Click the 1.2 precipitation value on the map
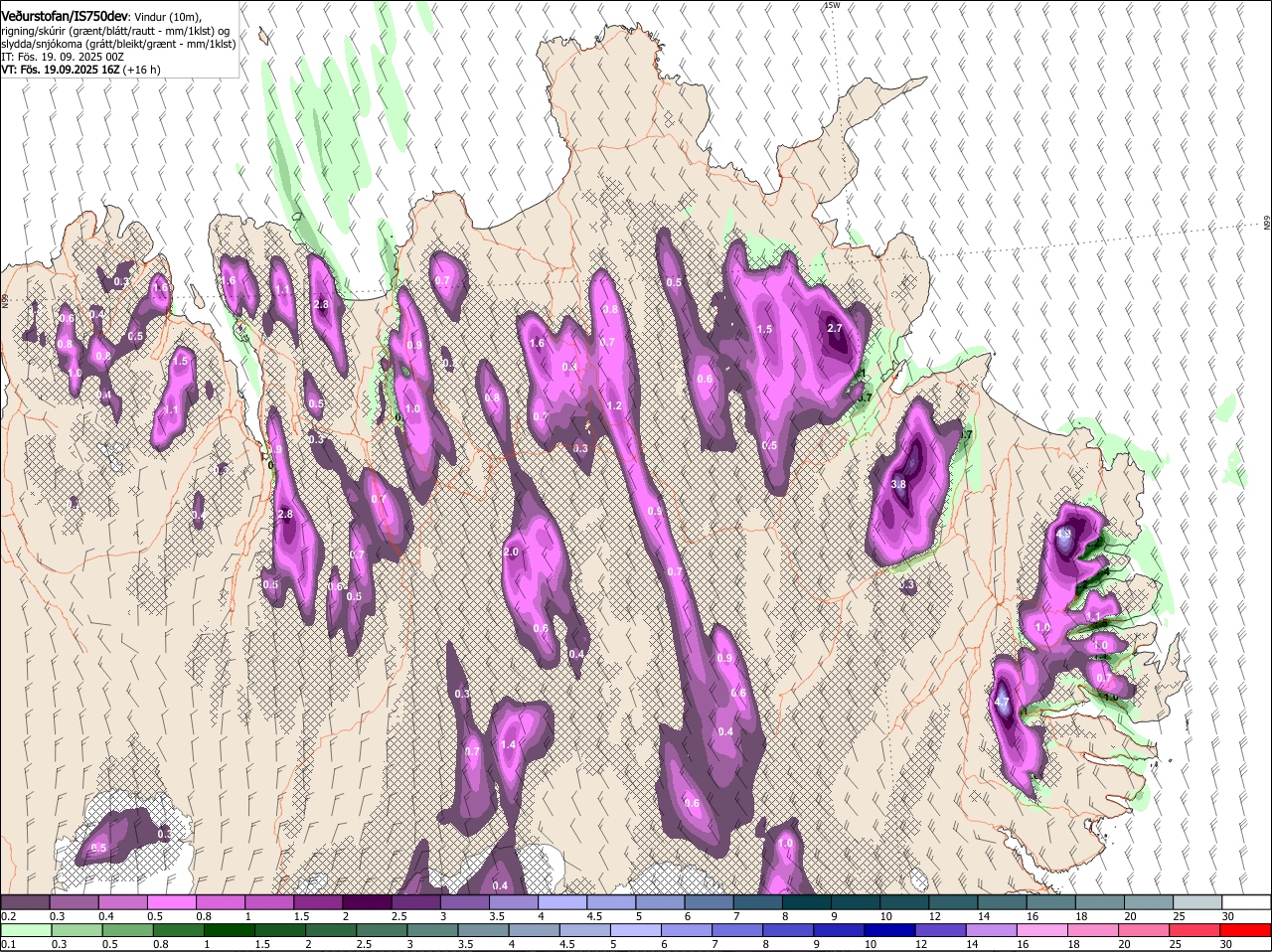 pos(614,405)
